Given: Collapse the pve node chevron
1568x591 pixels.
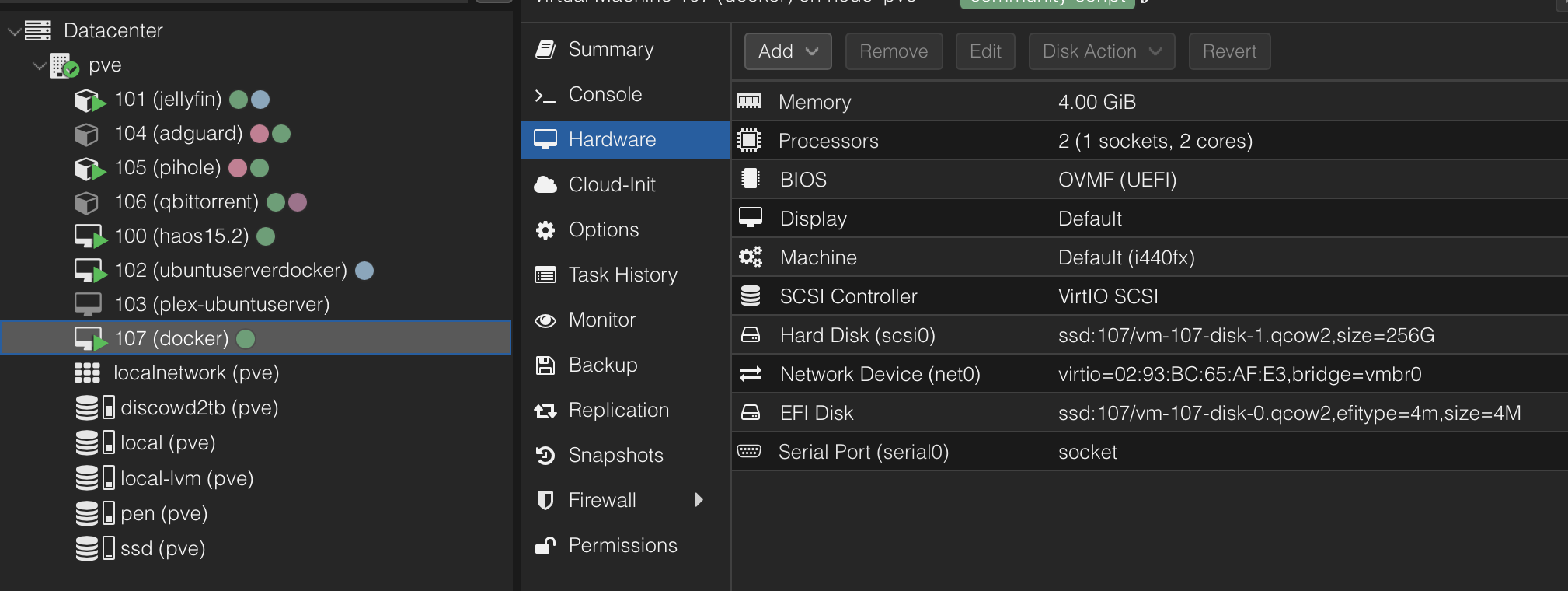Looking at the screenshot, I should (x=39, y=66).
